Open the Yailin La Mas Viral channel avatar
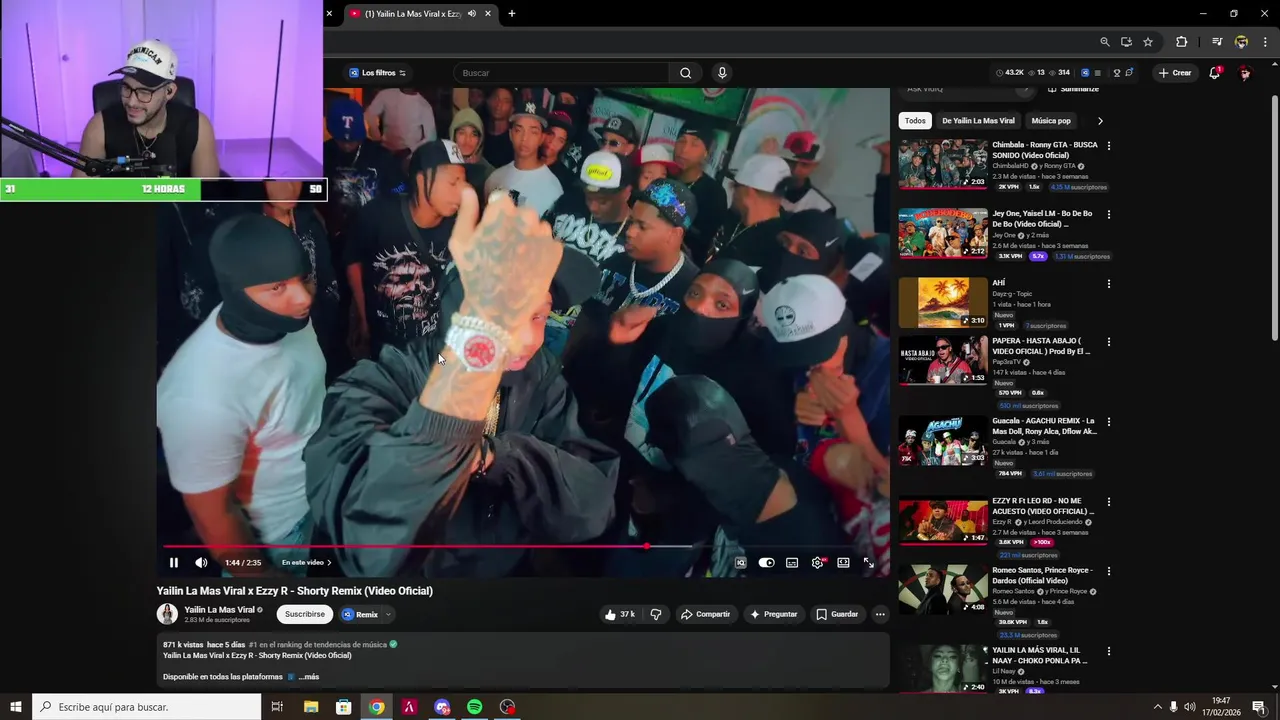Screen dimensions: 1280x720 [167, 614]
